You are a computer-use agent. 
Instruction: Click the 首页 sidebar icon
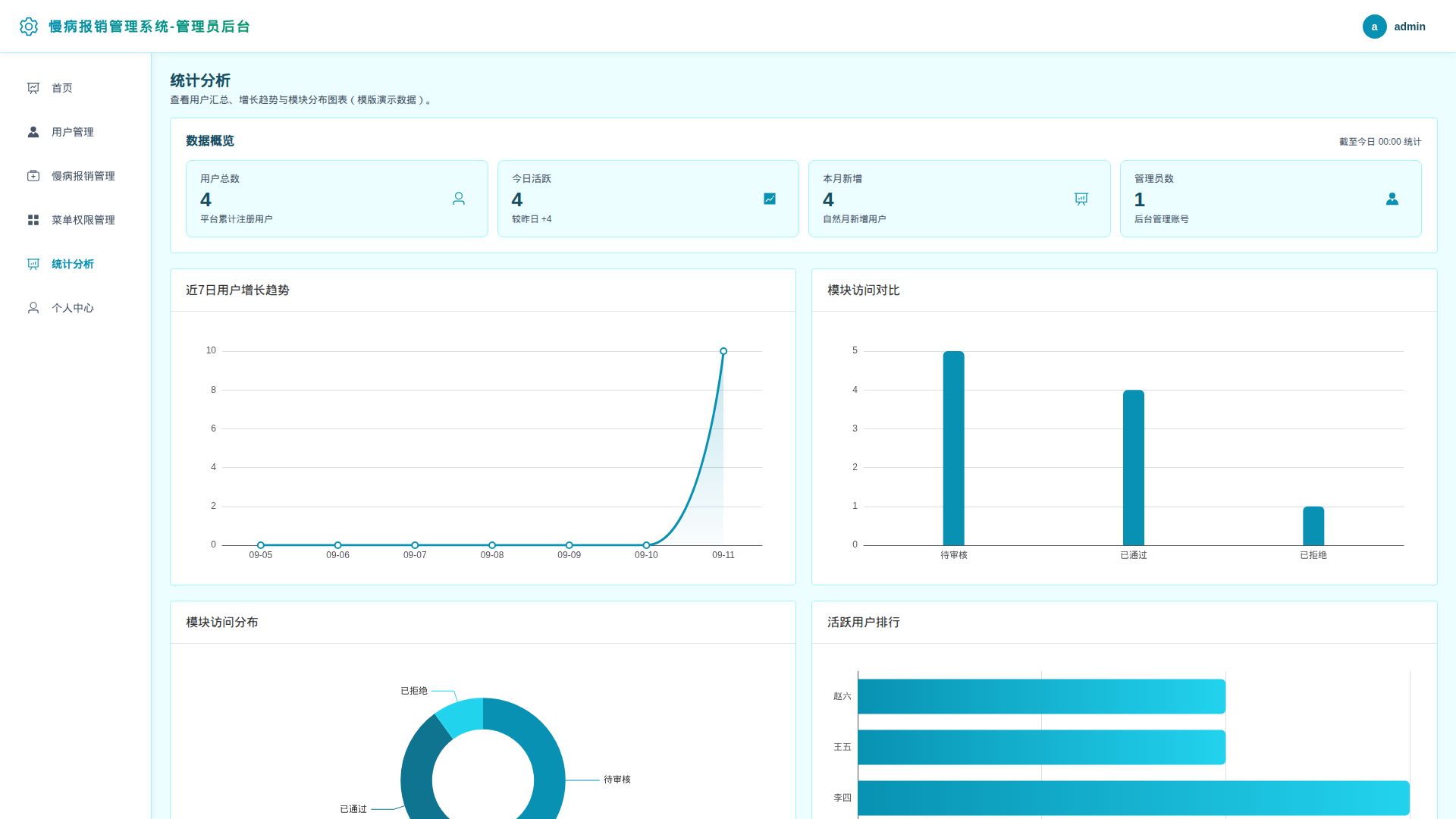coord(33,88)
